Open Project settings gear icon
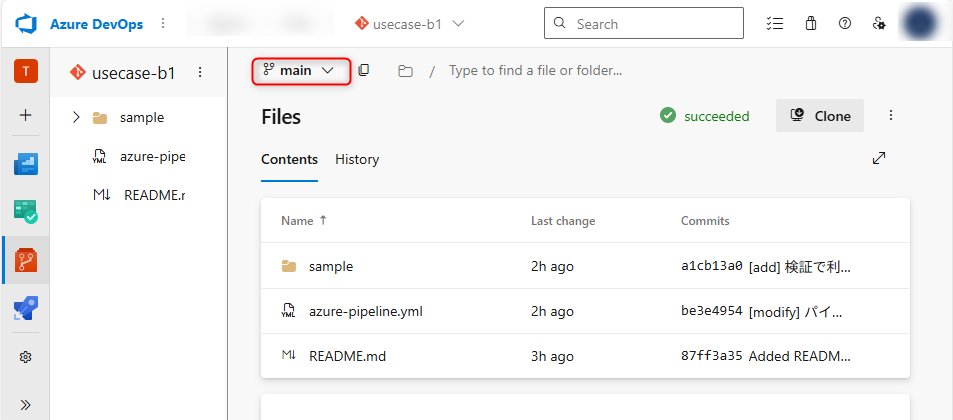 (26, 357)
